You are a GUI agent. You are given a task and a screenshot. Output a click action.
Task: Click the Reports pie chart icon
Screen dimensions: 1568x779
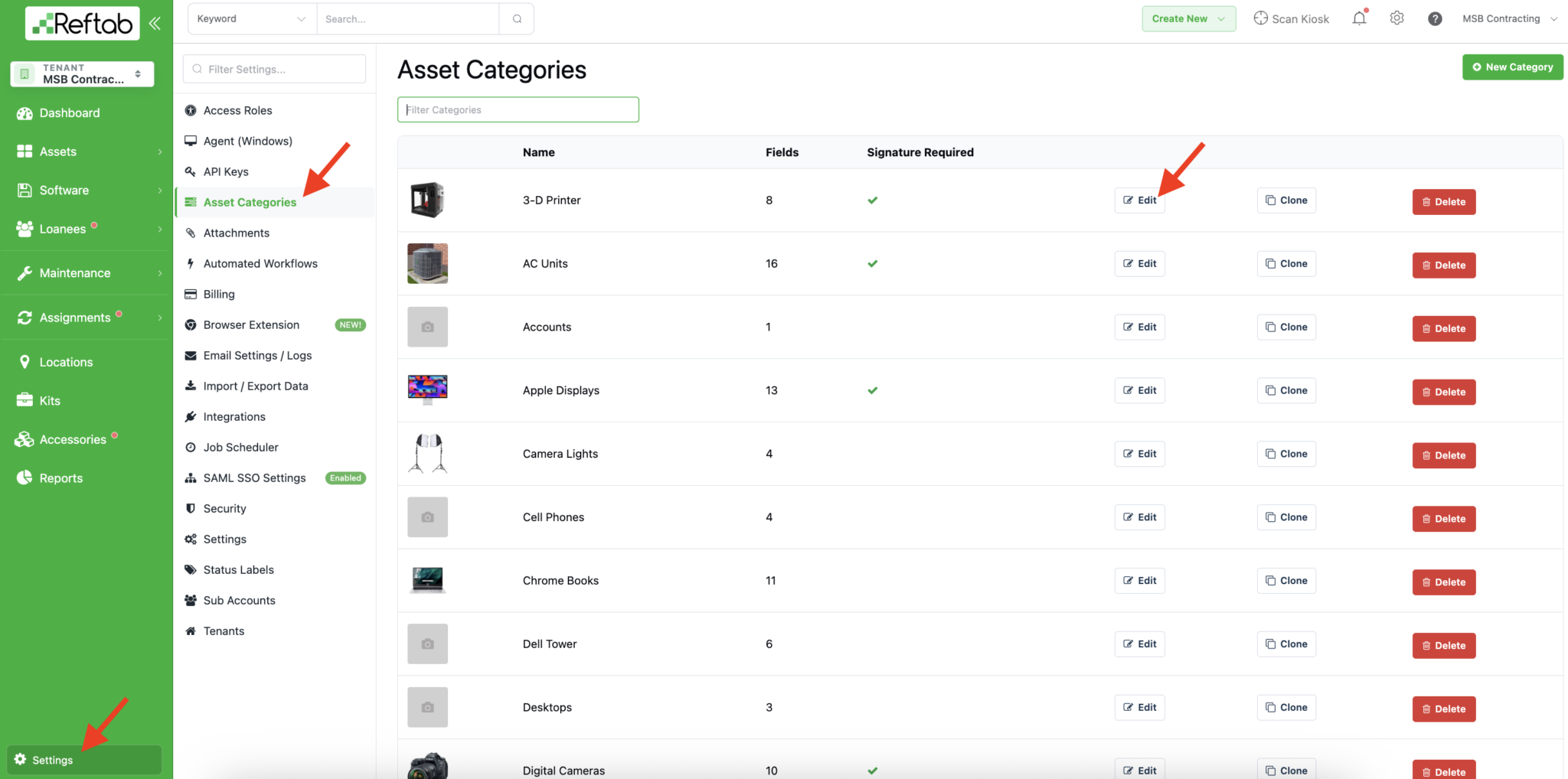(24, 478)
